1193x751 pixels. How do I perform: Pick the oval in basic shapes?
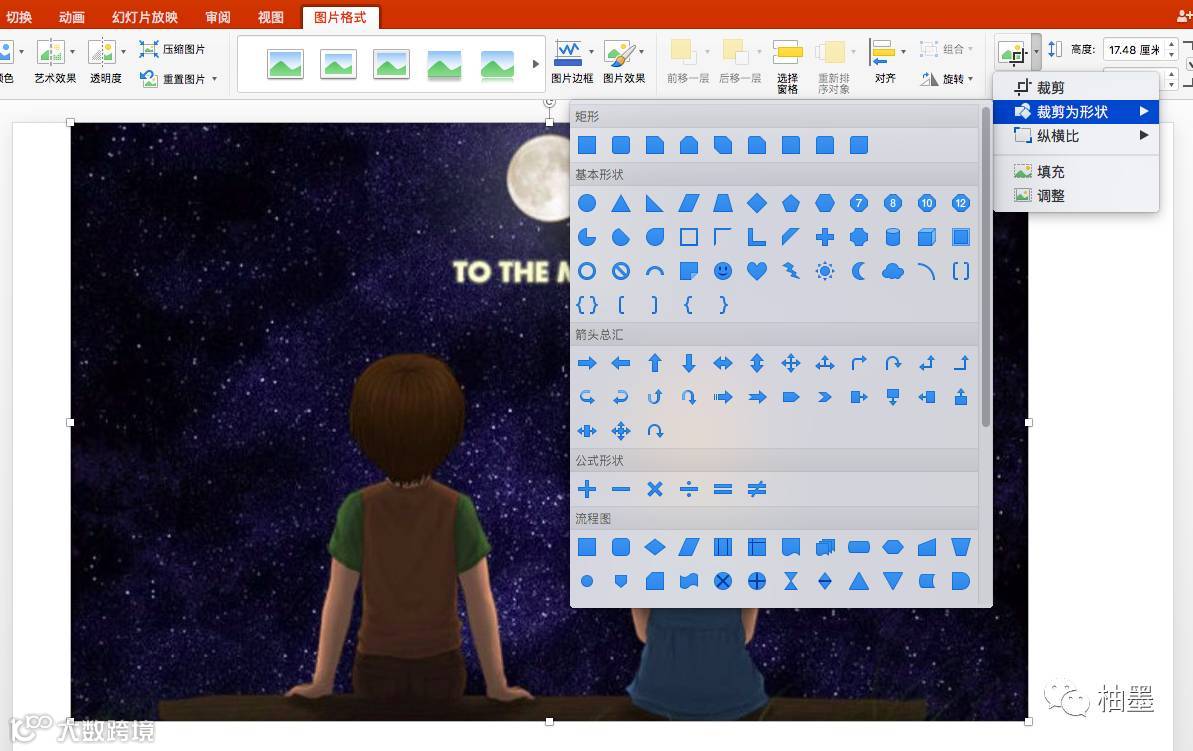point(587,203)
